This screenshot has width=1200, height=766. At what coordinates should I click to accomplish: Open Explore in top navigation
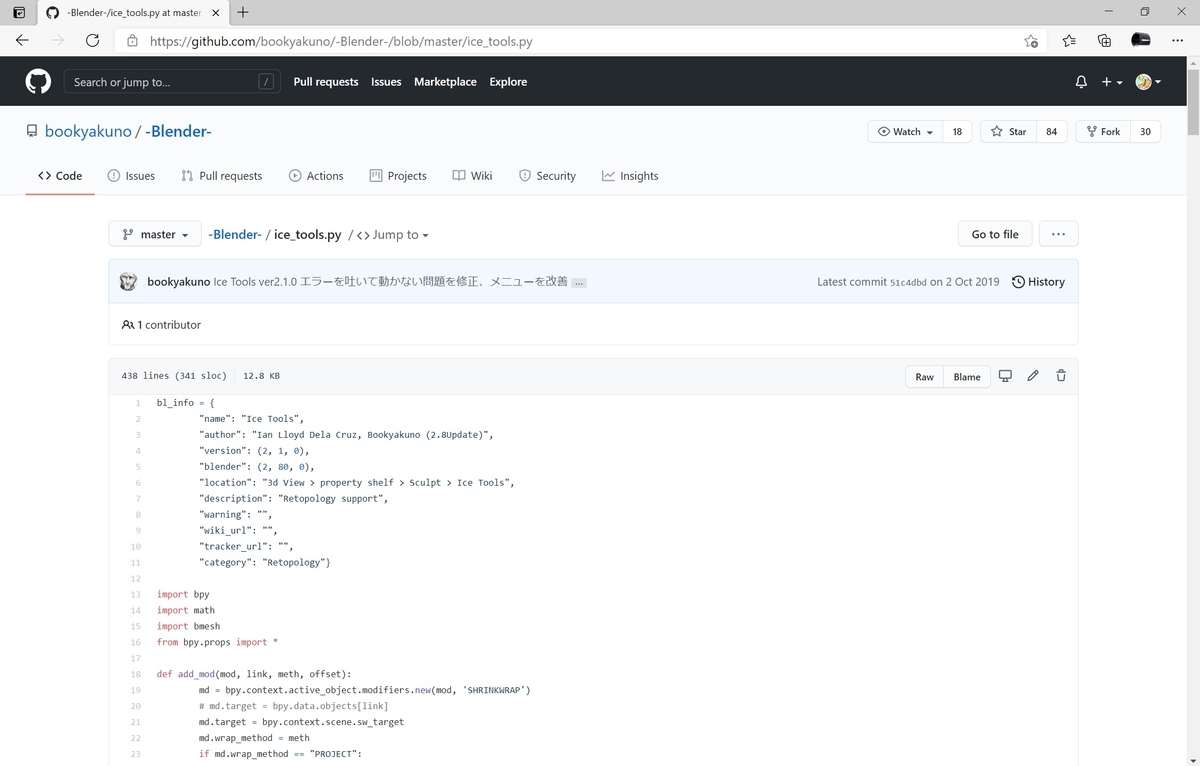pos(508,82)
